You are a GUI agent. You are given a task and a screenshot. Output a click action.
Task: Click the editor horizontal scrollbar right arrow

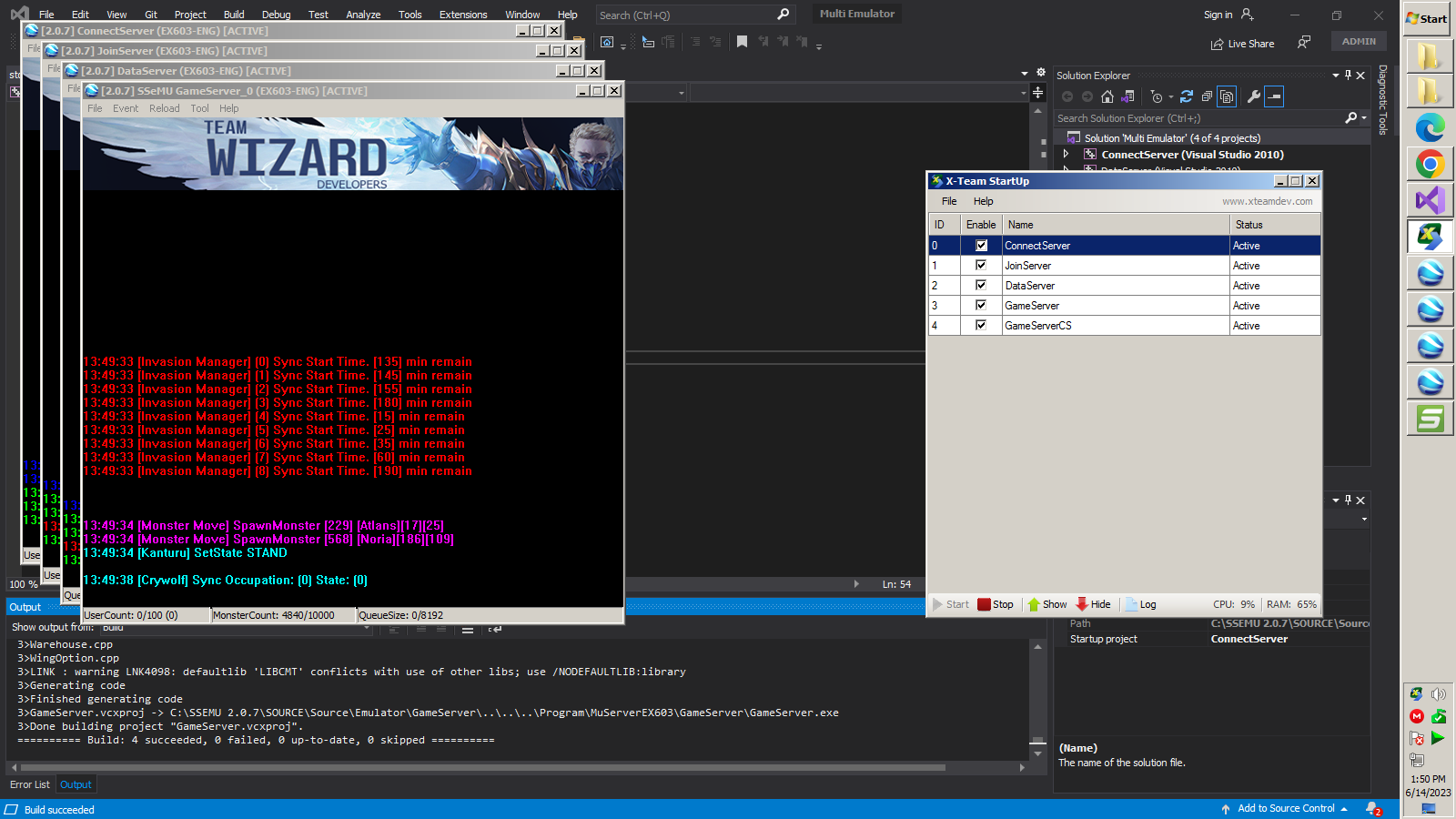pyautogui.click(x=856, y=584)
